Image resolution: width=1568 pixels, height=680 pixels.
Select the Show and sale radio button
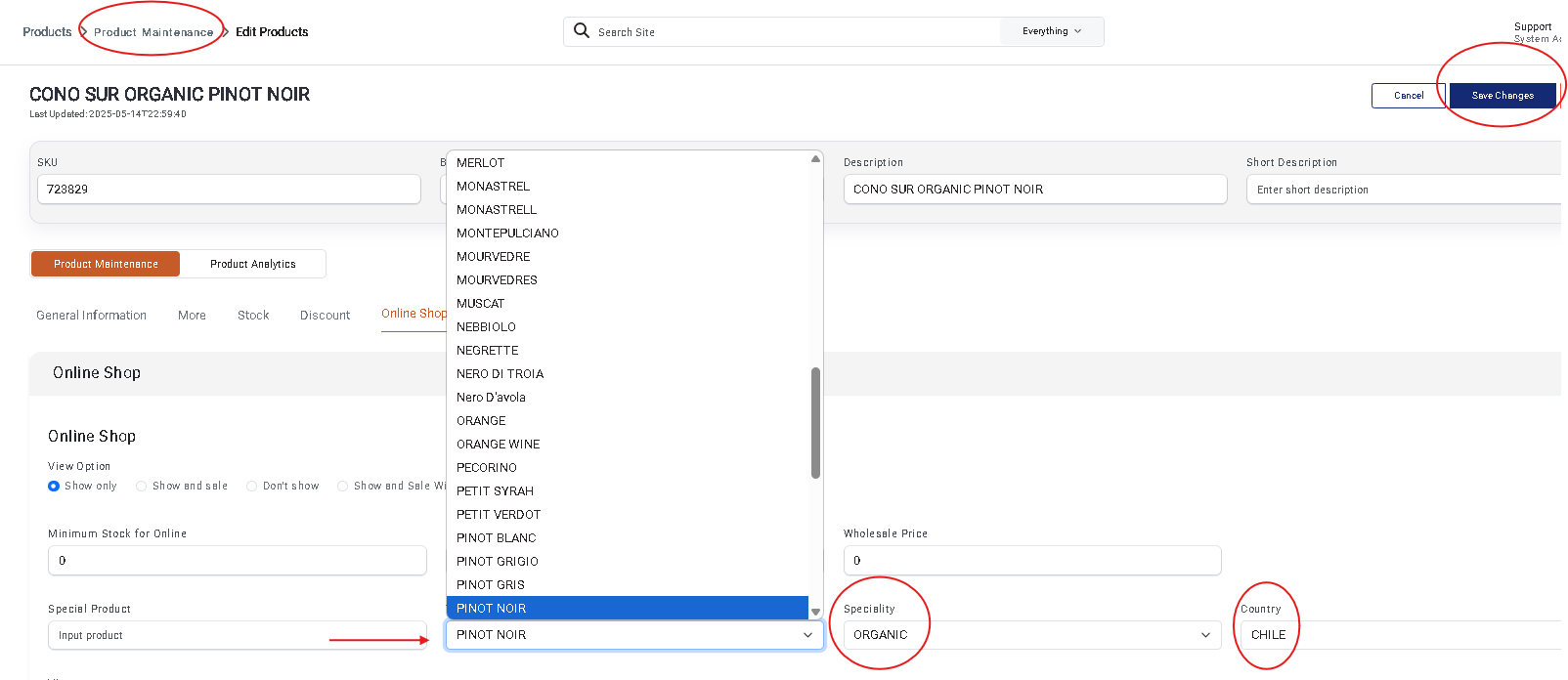pyautogui.click(x=142, y=486)
